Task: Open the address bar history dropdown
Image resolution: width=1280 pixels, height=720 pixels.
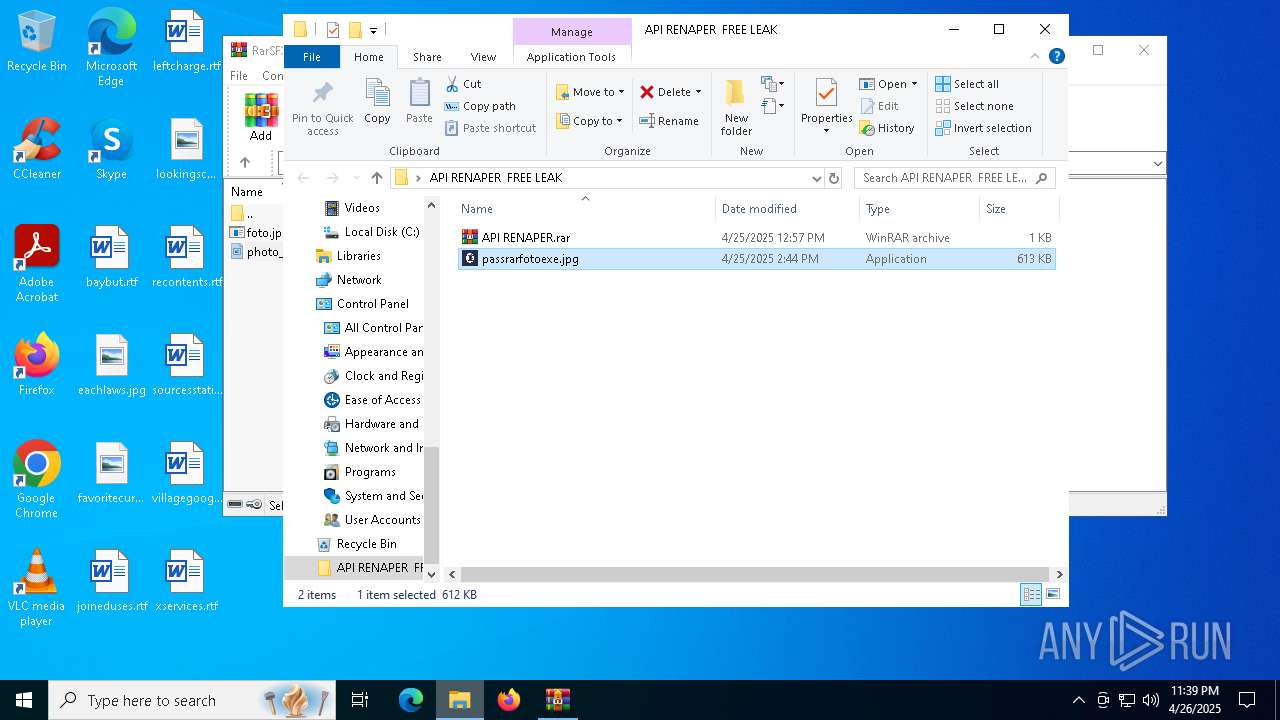Action: click(817, 178)
